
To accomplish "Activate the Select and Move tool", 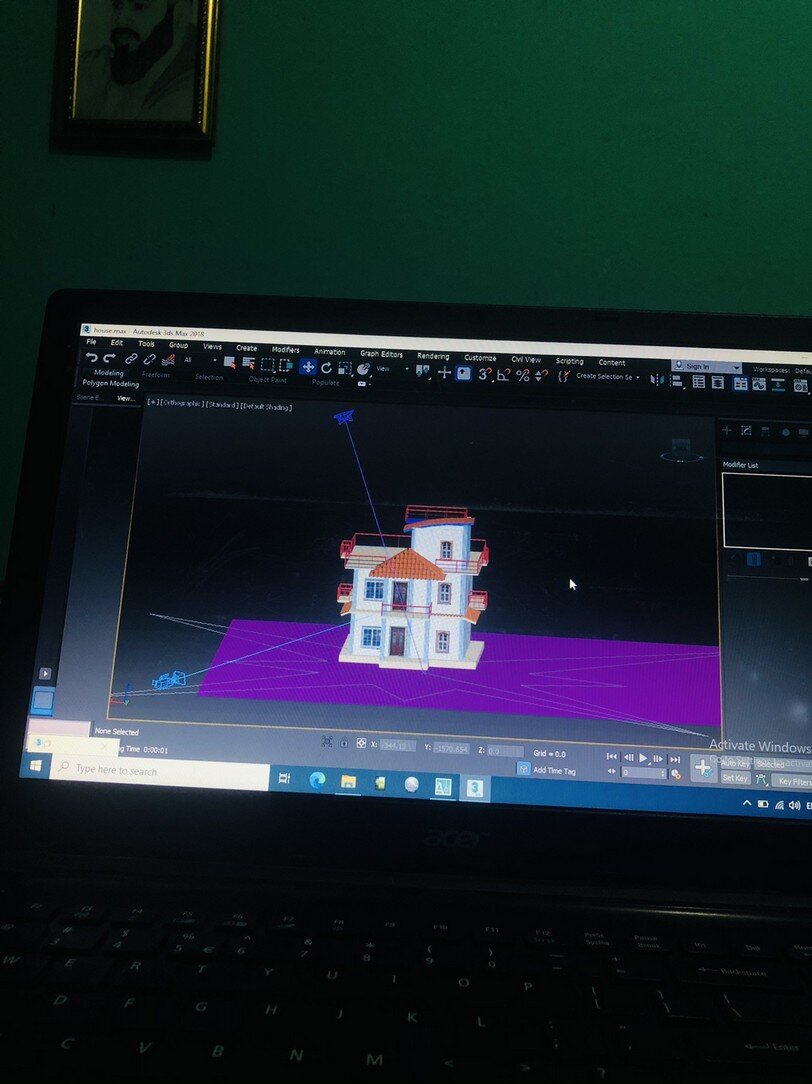I will [x=308, y=366].
